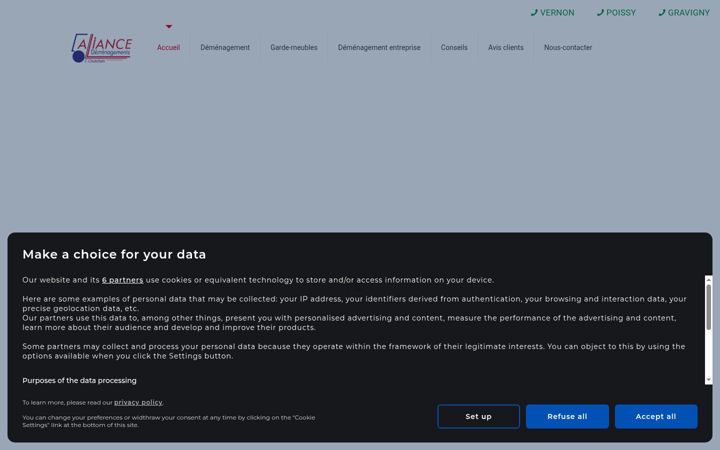This screenshot has width=720, height=450.
Task: Click the Make a choice for your data title
Action: [114, 254]
